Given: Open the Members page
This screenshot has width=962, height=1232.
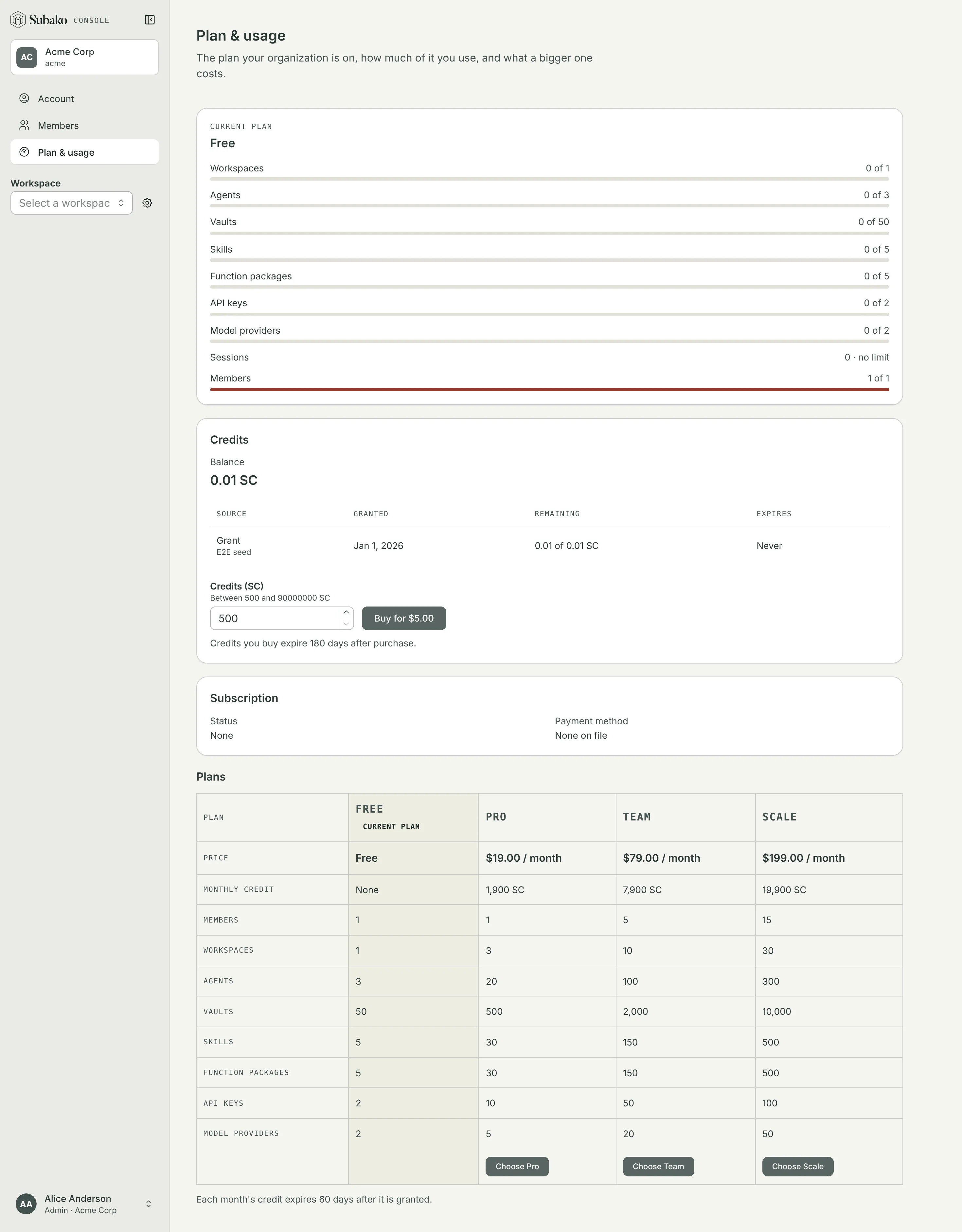Looking at the screenshot, I should tap(85, 125).
